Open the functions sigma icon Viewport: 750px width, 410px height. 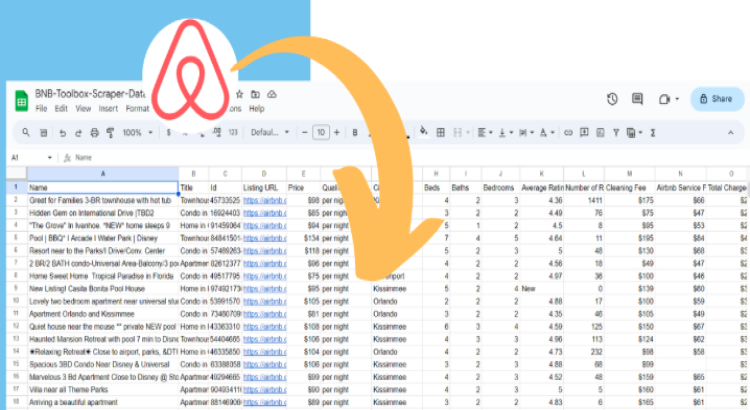(653, 133)
